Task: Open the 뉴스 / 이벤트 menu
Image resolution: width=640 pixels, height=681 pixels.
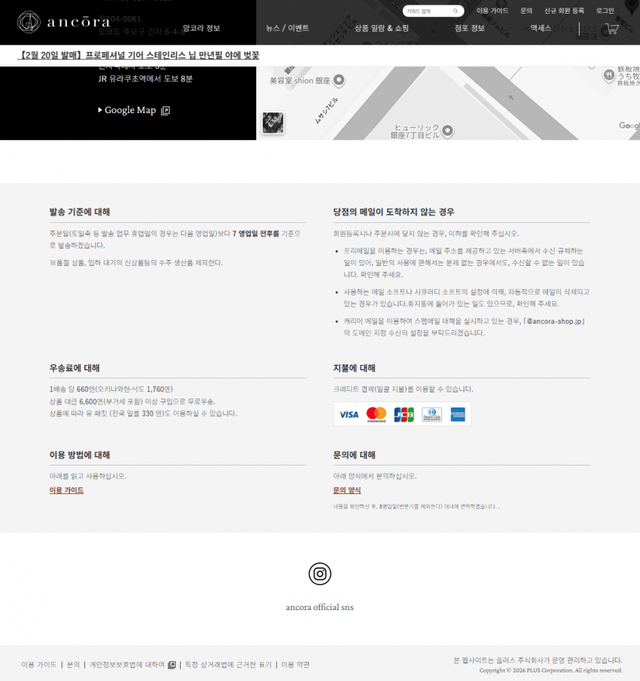Action: (287, 29)
